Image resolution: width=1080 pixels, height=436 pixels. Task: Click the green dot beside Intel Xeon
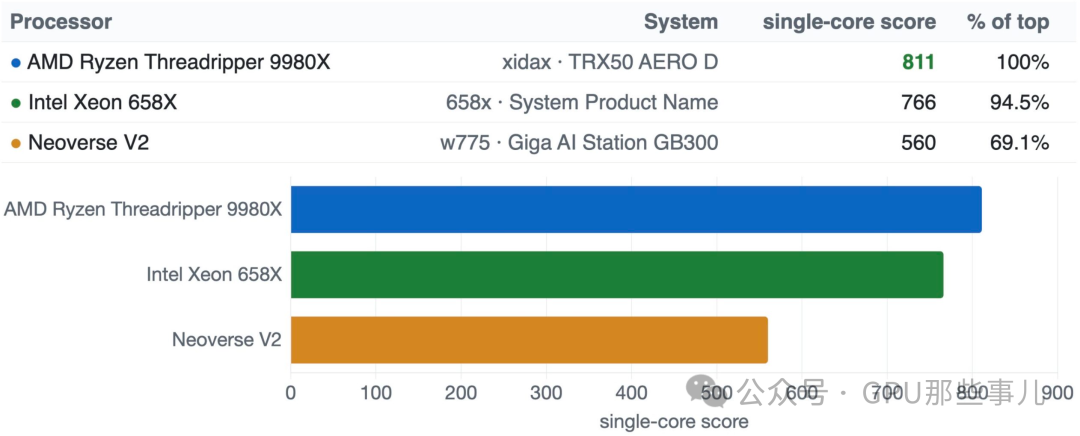[x=17, y=104]
